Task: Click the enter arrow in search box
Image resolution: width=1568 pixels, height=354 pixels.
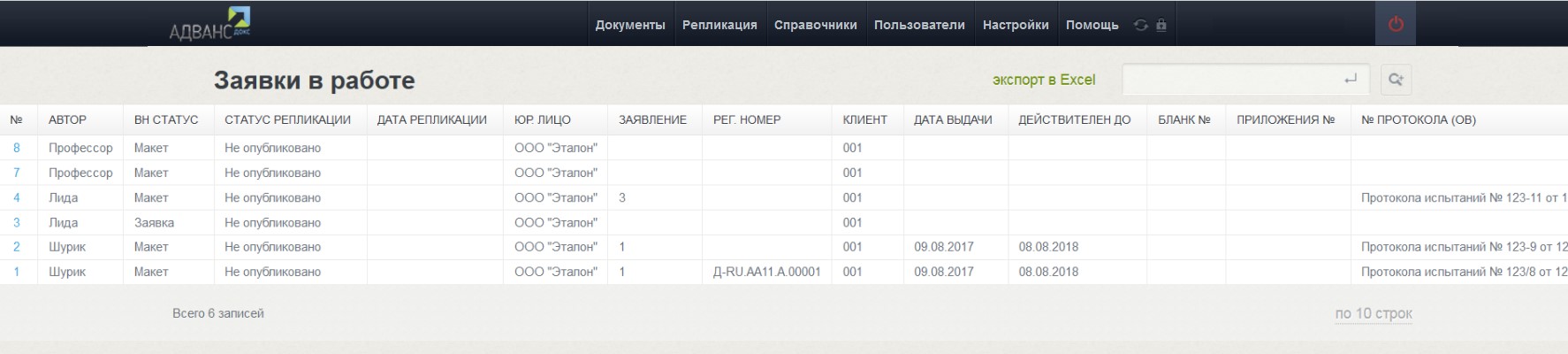Action: coord(1350,80)
